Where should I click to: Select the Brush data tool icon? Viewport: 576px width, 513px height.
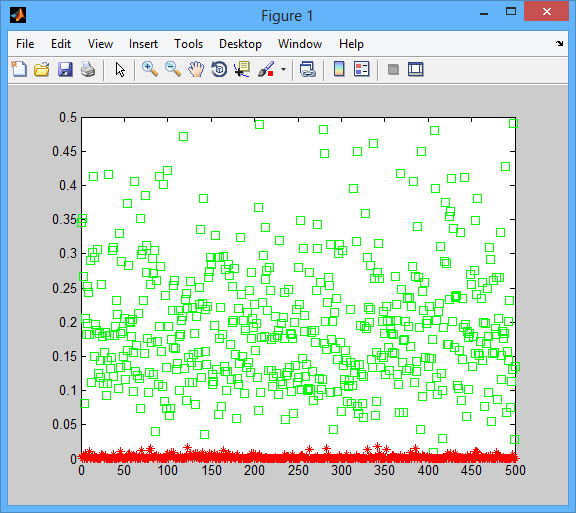[x=266, y=69]
